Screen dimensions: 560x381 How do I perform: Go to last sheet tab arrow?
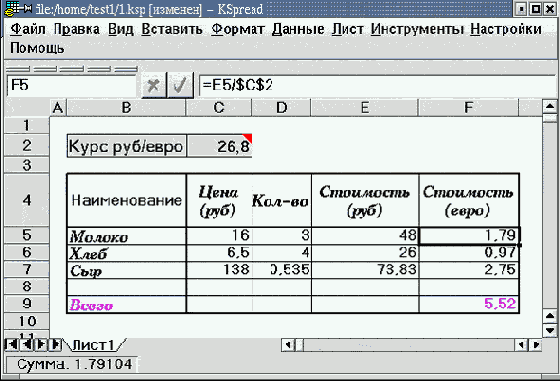pyautogui.click(x=56, y=344)
